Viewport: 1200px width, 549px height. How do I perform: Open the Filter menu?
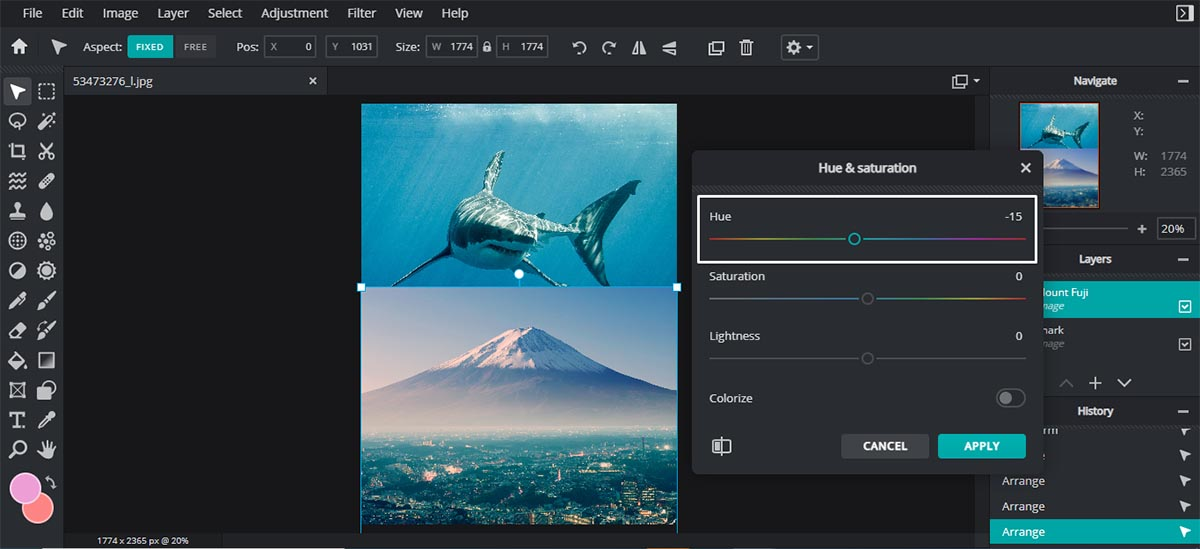click(x=361, y=13)
